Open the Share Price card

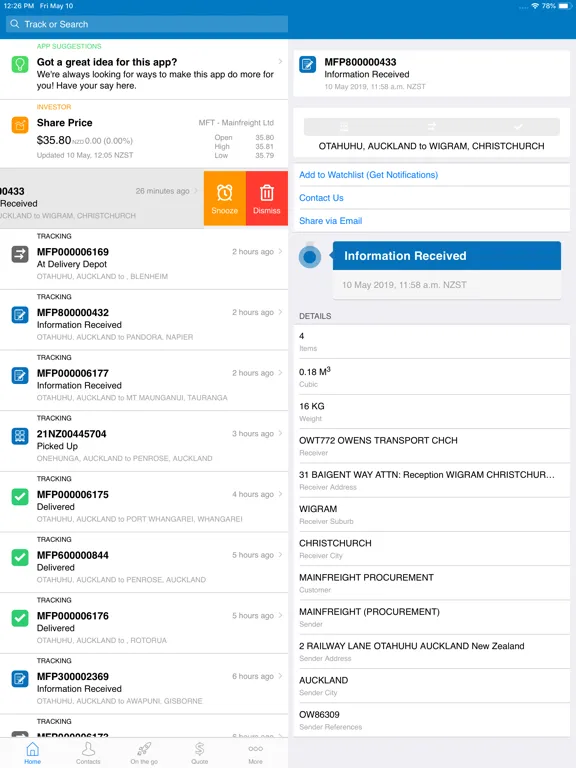[144, 134]
